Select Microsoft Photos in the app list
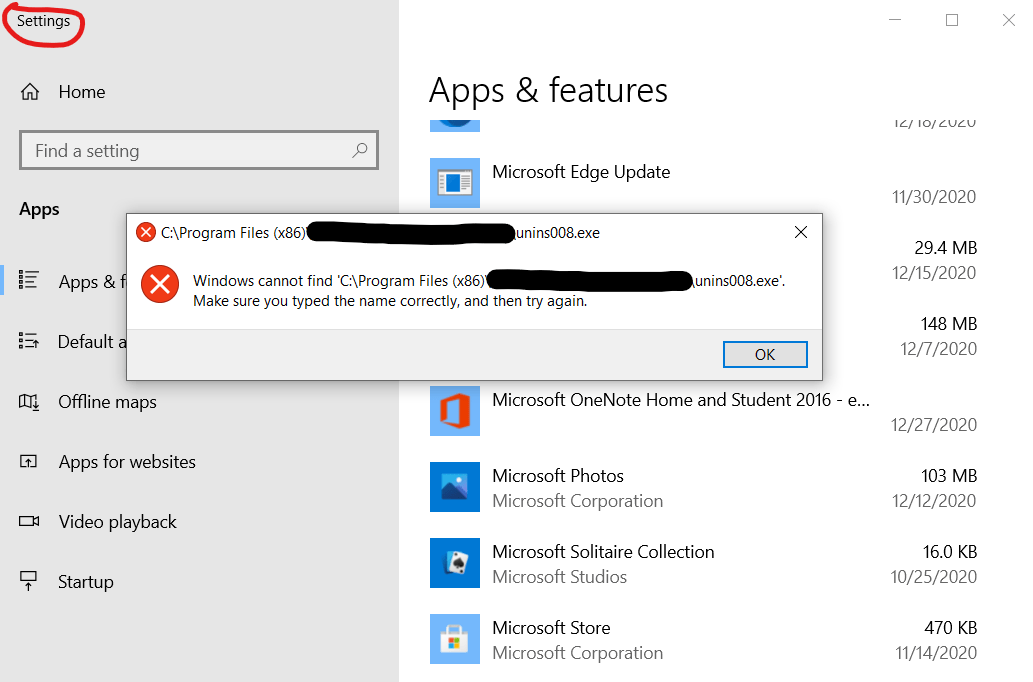The image size is (1033, 682). (x=704, y=487)
